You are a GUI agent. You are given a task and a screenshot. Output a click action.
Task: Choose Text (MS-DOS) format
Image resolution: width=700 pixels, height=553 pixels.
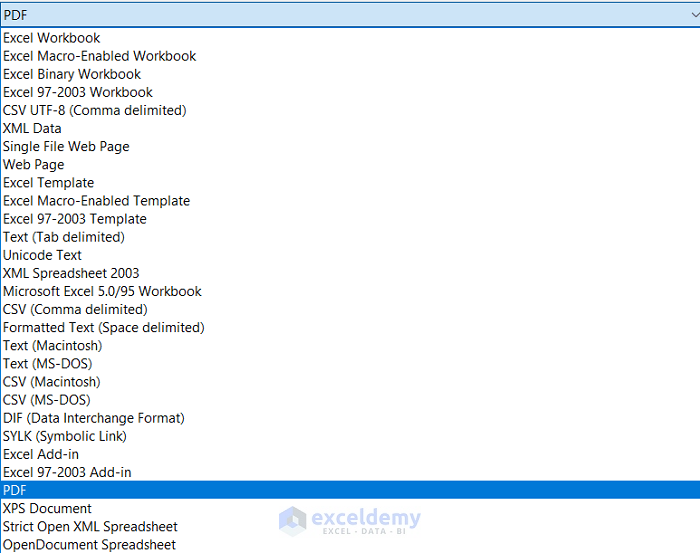tap(350, 364)
